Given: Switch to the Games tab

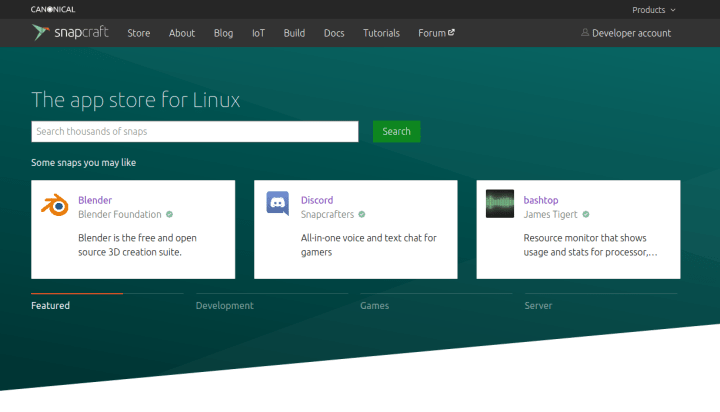Looking at the screenshot, I should [x=374, y=305].
